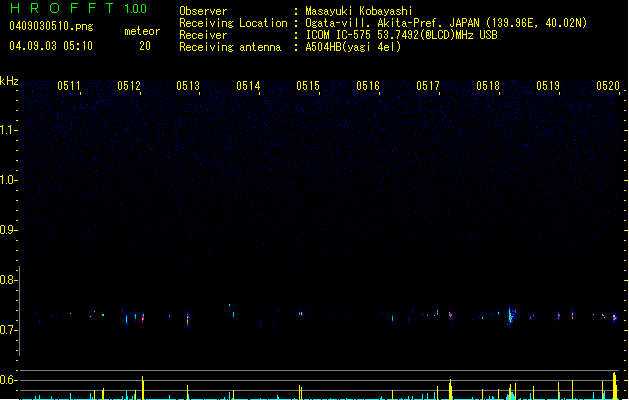This screenshot has height=400, width=629.
Task: Click the meteor count value 20
Action: (x=145, y=46)
